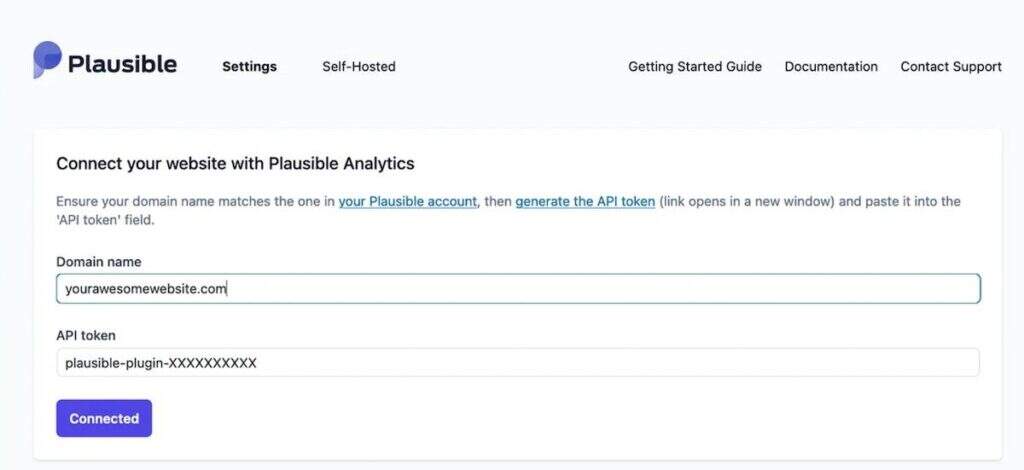1024x470 pixels.
Task: Focus the Domain name input field
Action: (600, 289)
